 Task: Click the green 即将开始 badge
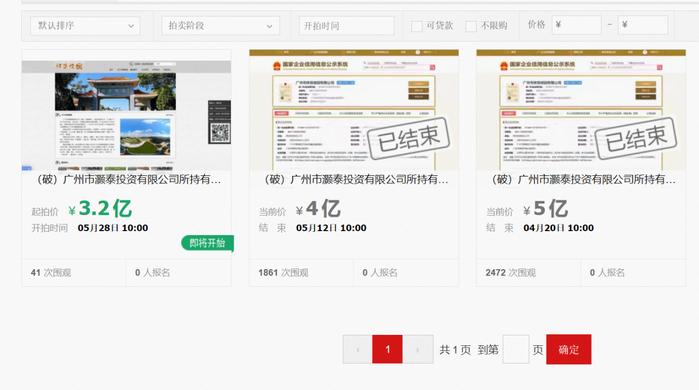click(x=207, y=243)
